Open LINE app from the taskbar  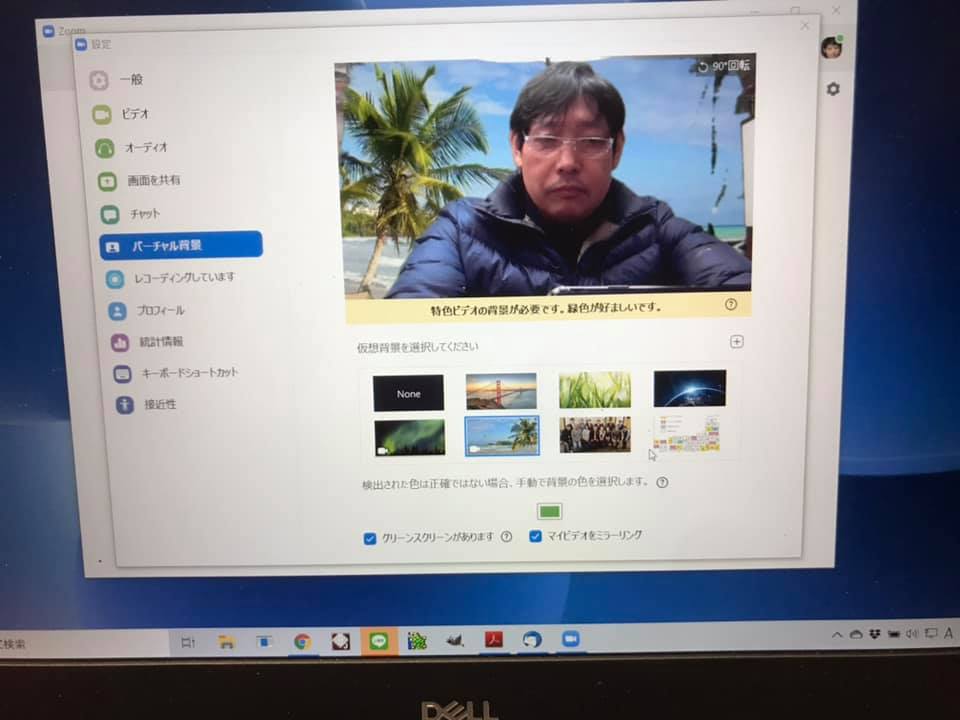pyautogui.click(x=379, y=642)
